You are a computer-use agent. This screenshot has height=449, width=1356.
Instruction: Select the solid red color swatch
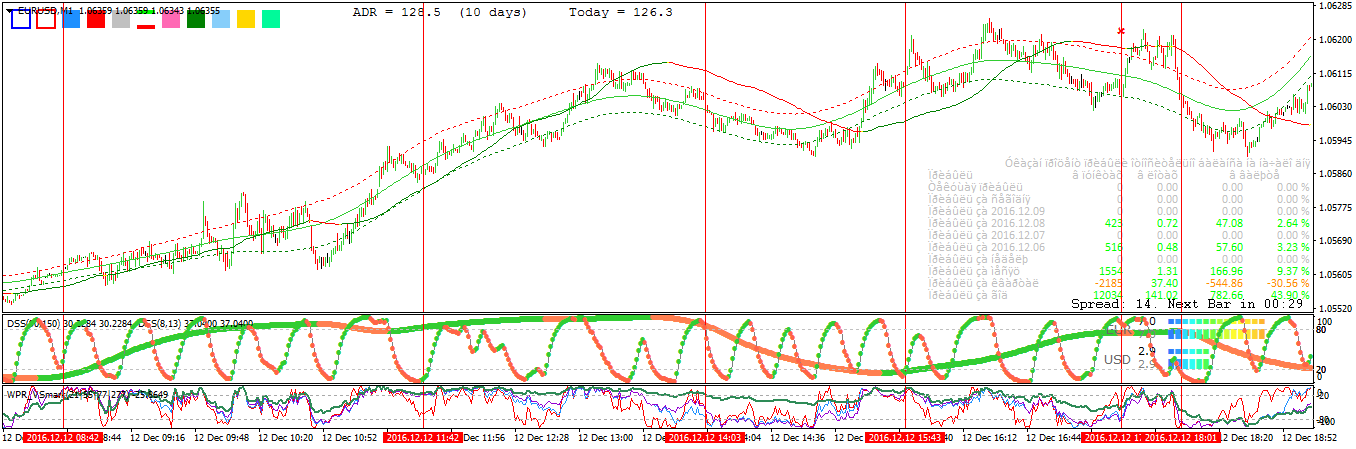tap(96, 19)
